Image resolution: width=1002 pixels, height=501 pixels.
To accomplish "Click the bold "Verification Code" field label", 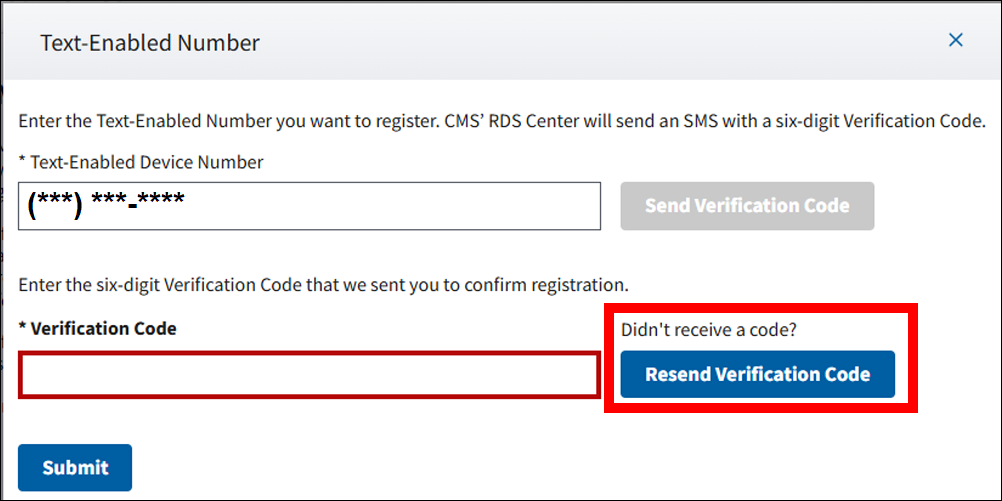I will [104, 328].
